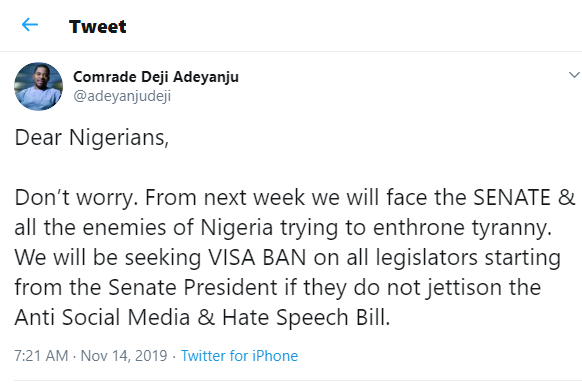Select the Tweet header title

(x=98, y=27)
